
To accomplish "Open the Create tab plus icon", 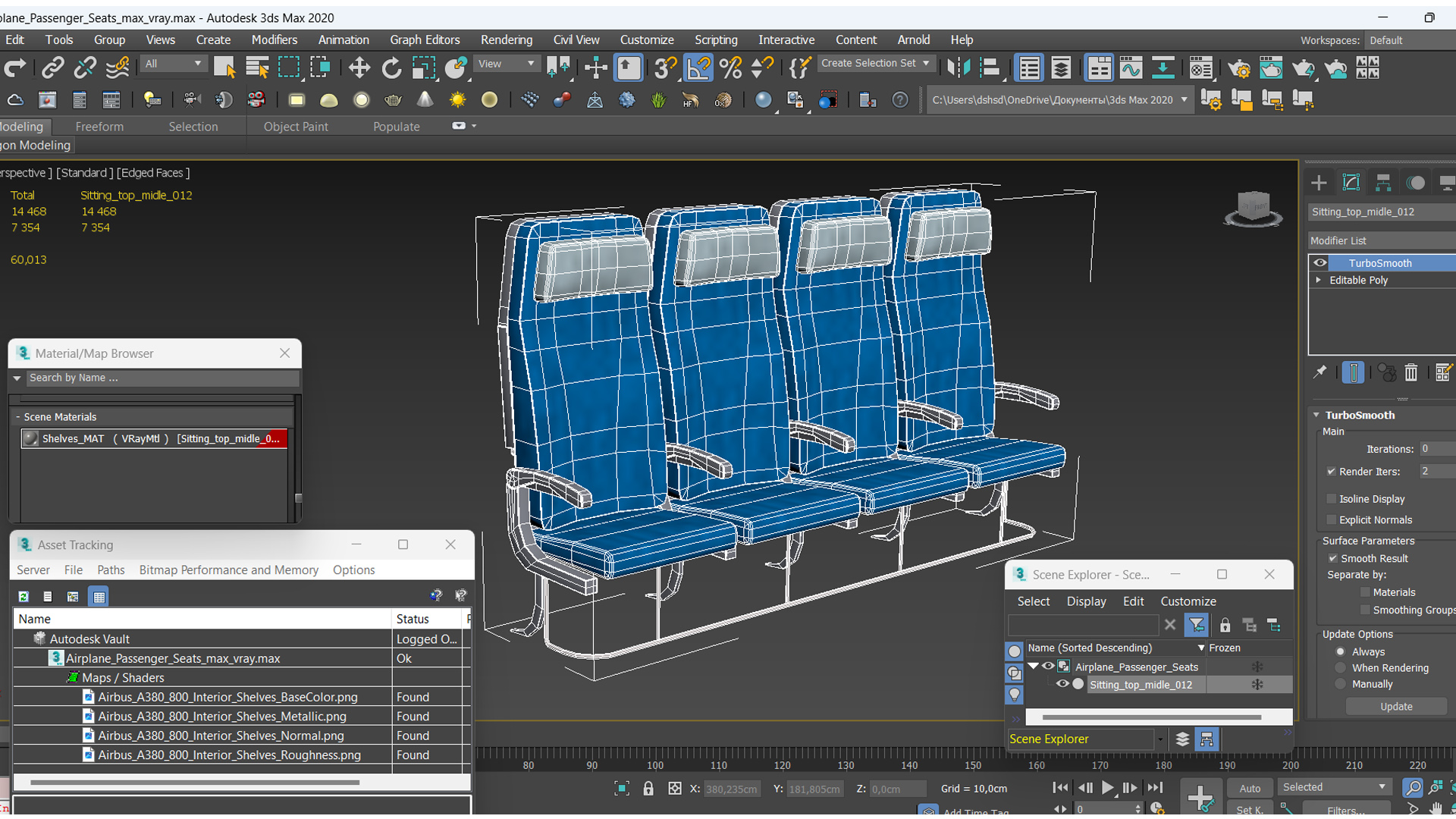I will click(1319, 183).
